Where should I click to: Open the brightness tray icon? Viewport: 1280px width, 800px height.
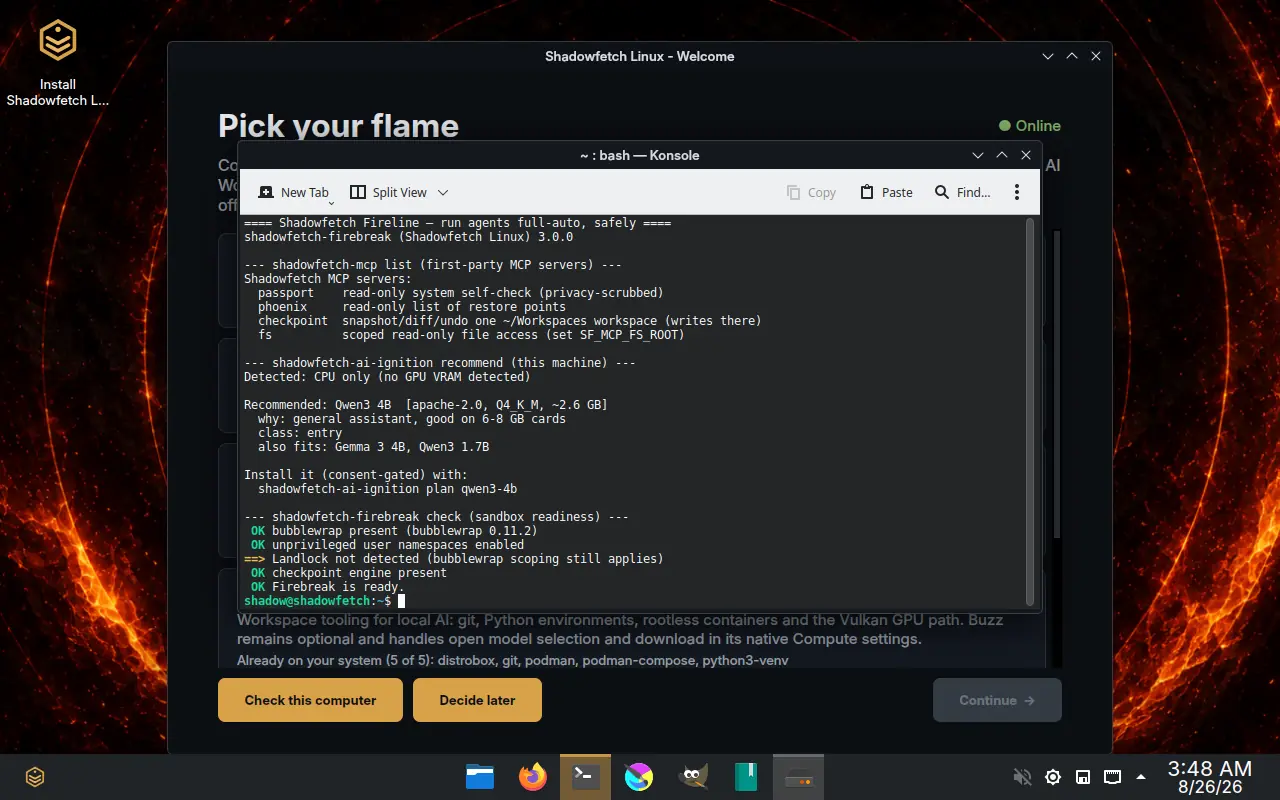coord(1052,777)
